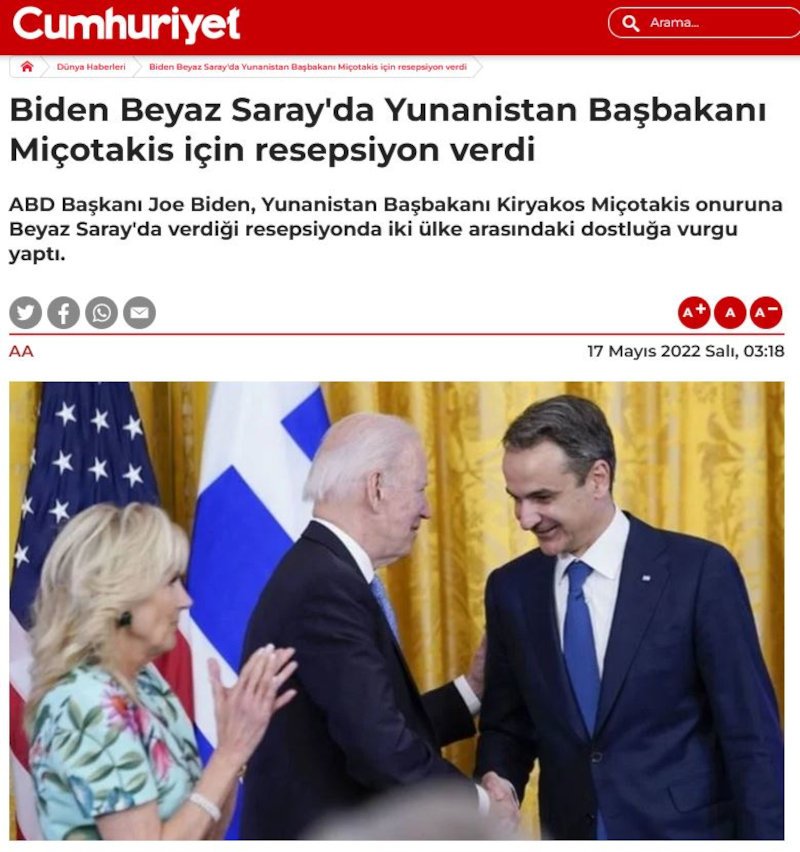Click the search magnifier icon
This screenshot has height=852, width=800.
point(630,23)
